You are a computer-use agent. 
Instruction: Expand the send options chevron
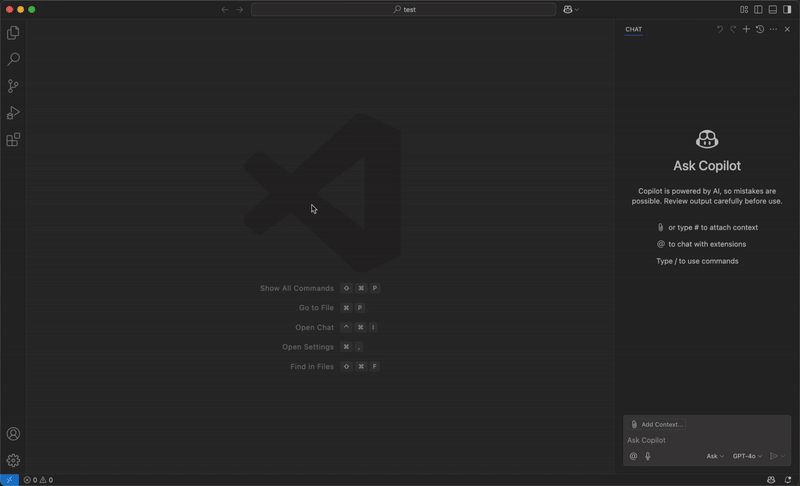pos(783,456)
